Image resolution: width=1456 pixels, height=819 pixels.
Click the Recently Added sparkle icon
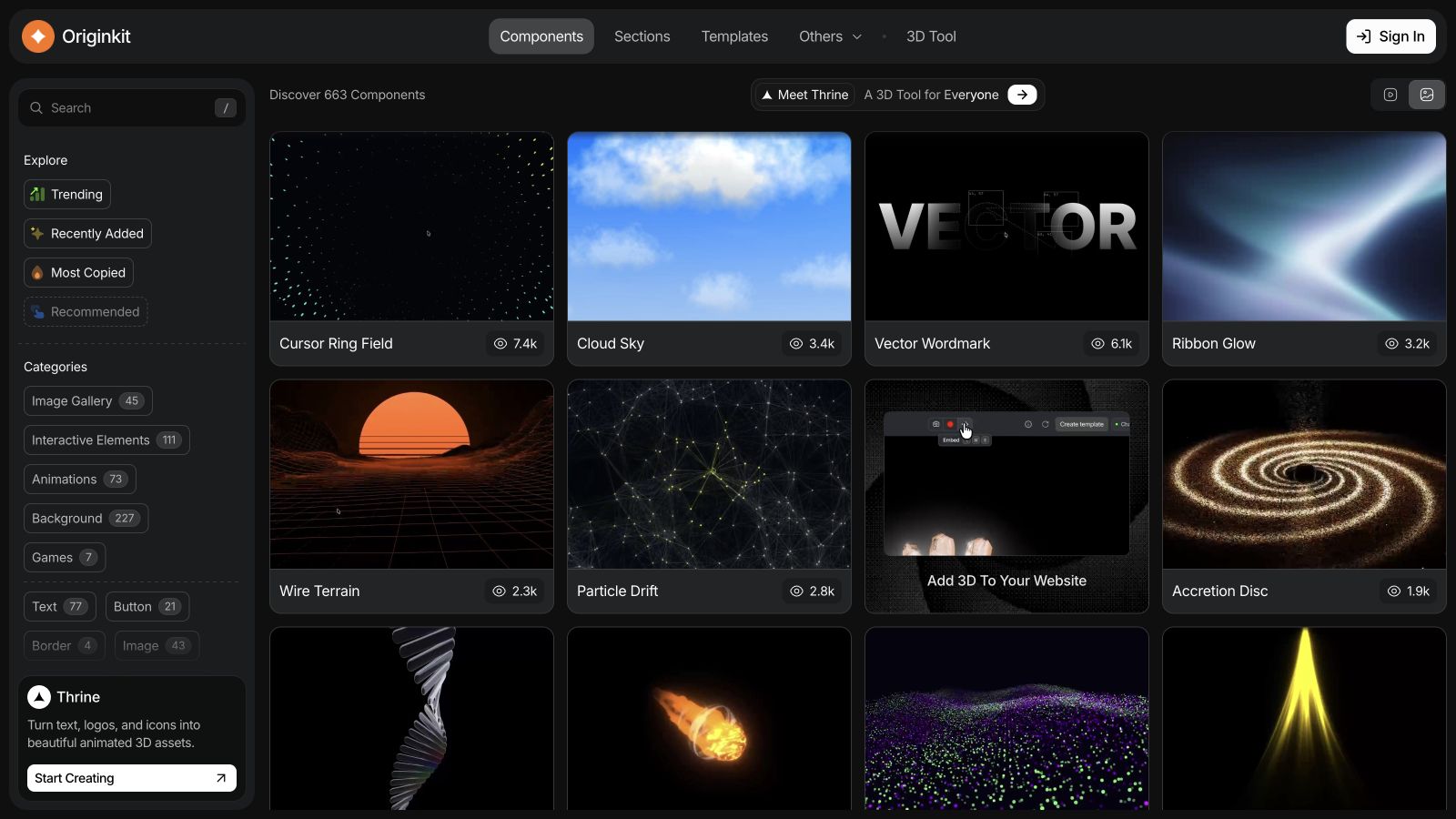(x=37, y=233)
